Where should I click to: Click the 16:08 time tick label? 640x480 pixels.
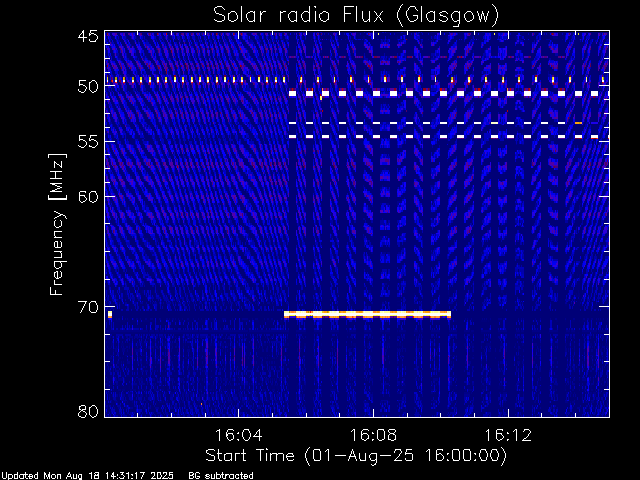coord(373,435)
